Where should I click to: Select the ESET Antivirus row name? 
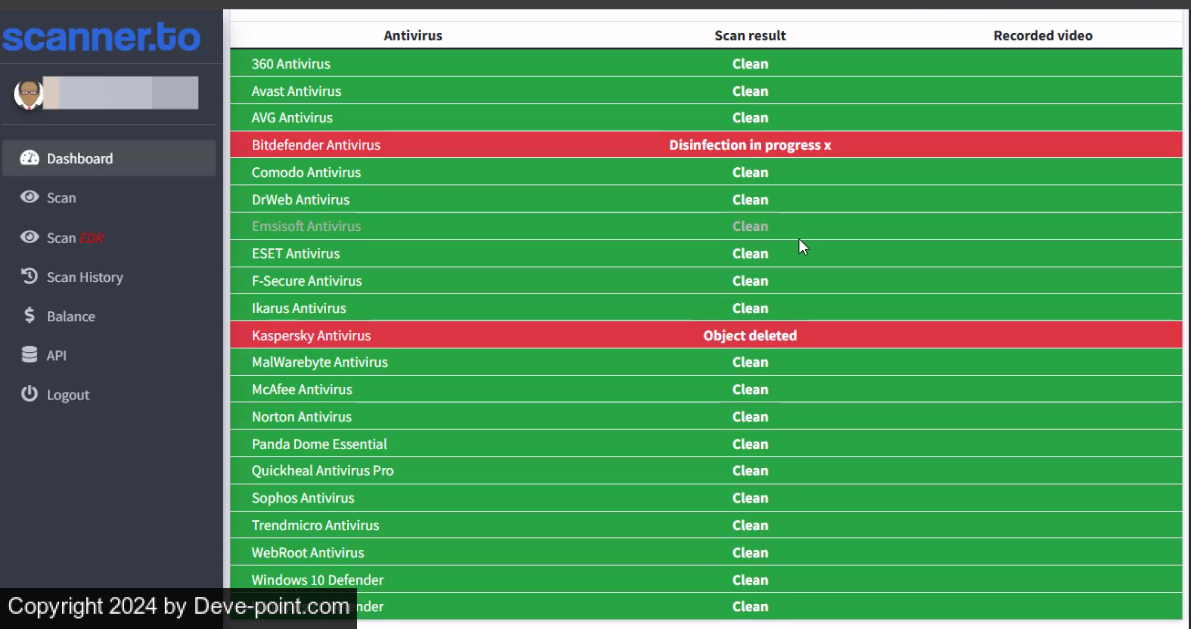(x=295, y=254)
